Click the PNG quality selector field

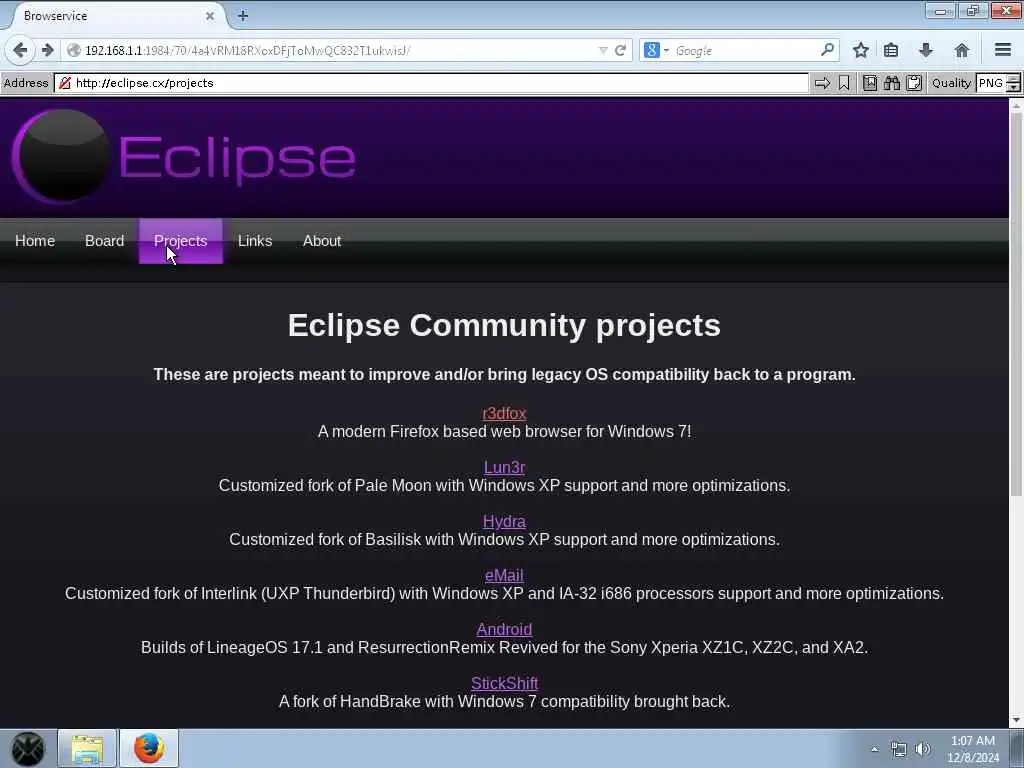click(991, 83)
